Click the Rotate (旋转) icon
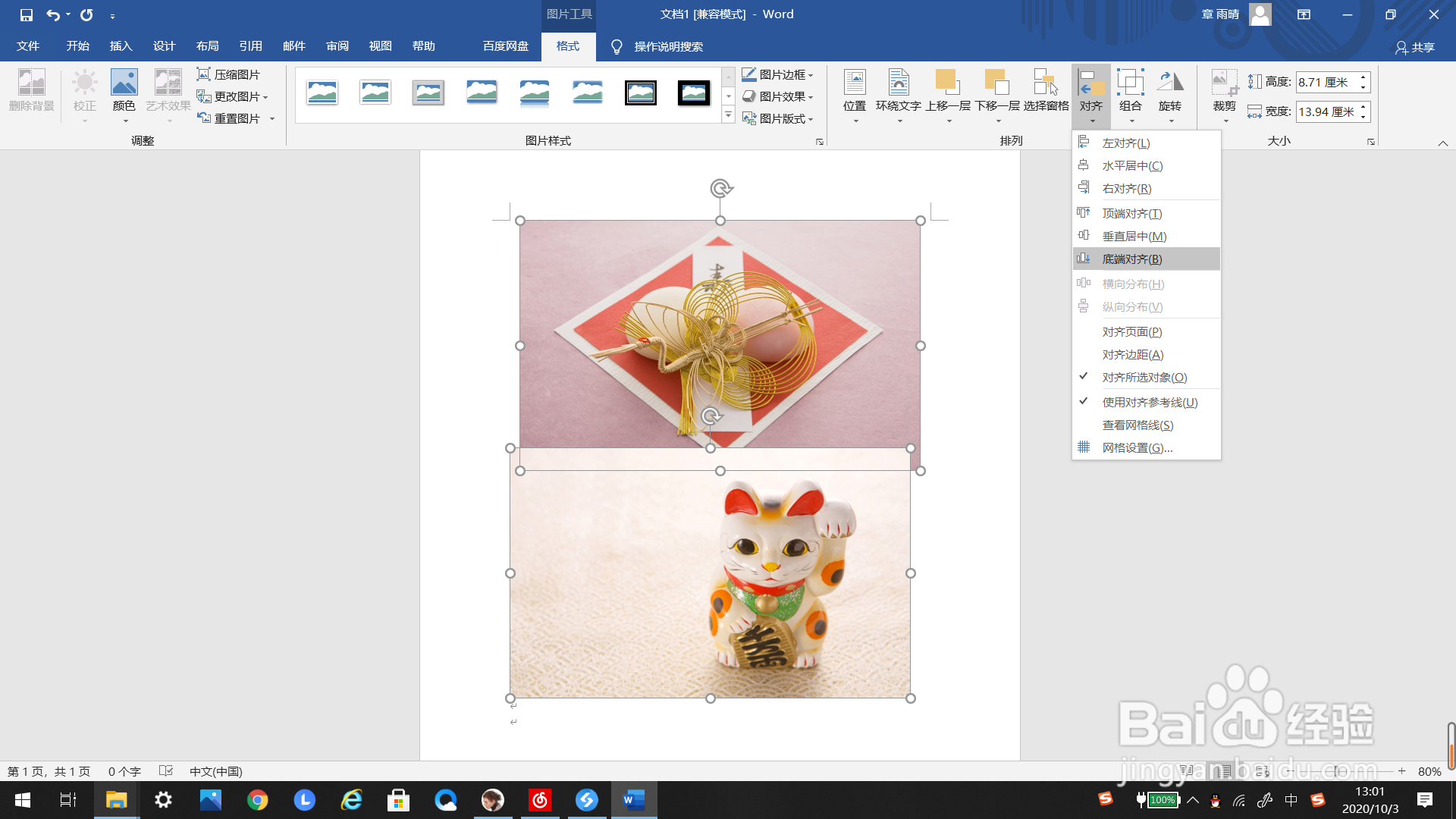The height and width of the screenshot is (819, 1456). [x=1170, y=82]
